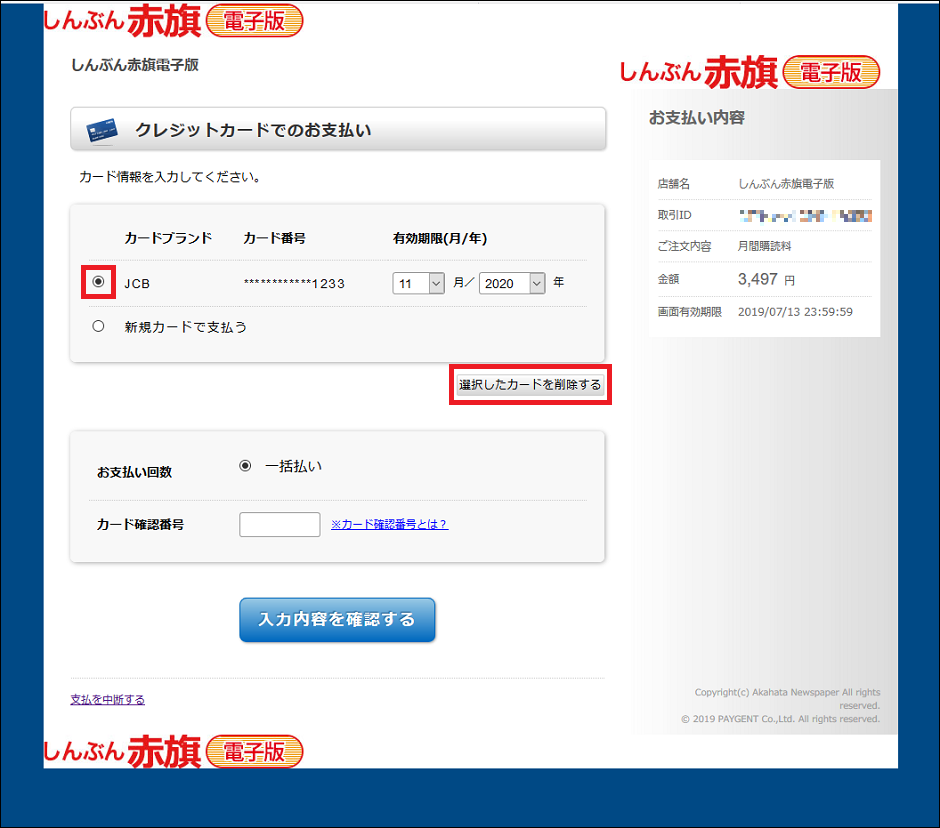Click the blue credit card icon

coord(103,130)
